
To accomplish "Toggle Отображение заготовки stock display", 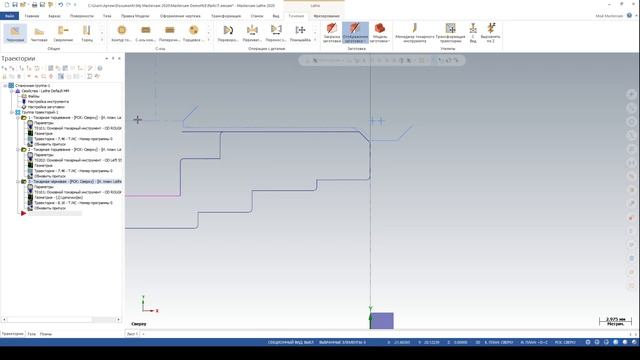I will (356, 33).
